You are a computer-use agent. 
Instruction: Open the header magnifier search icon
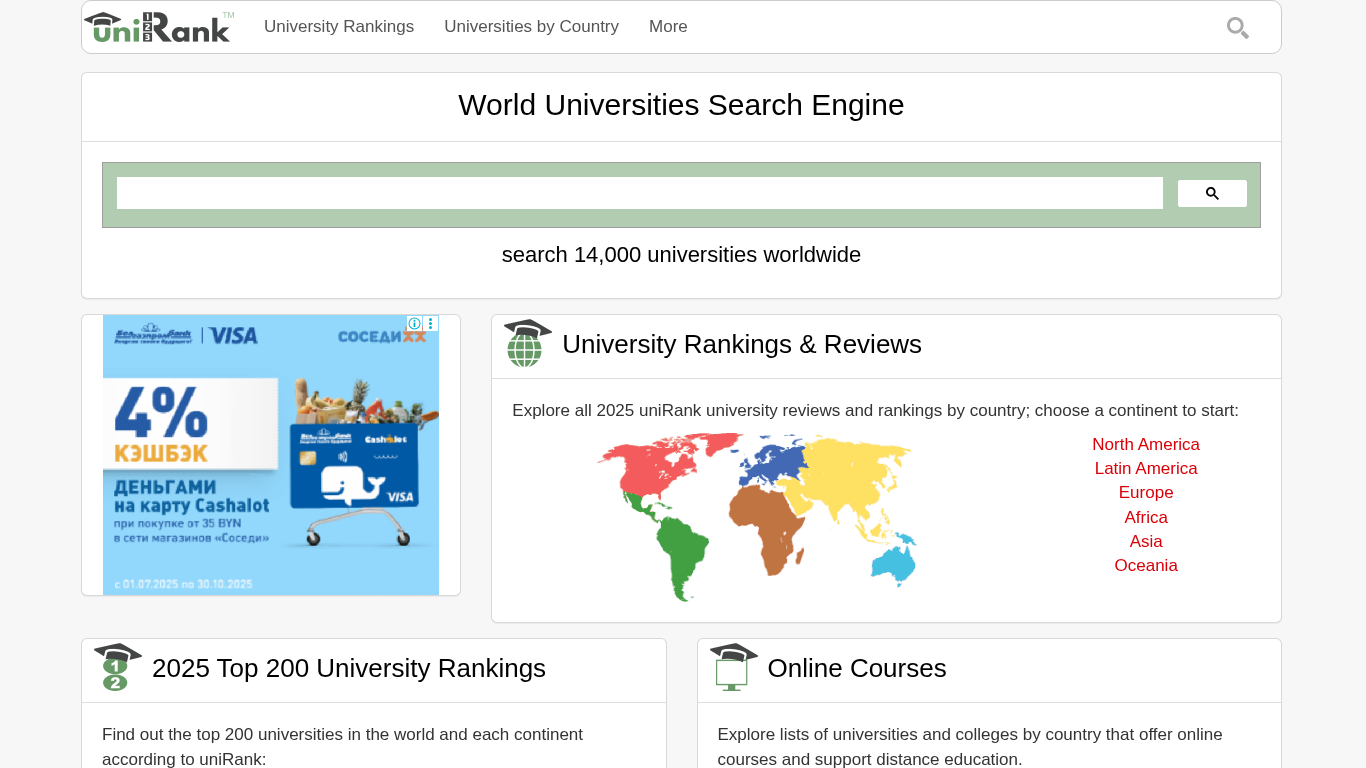(1237, 28)
